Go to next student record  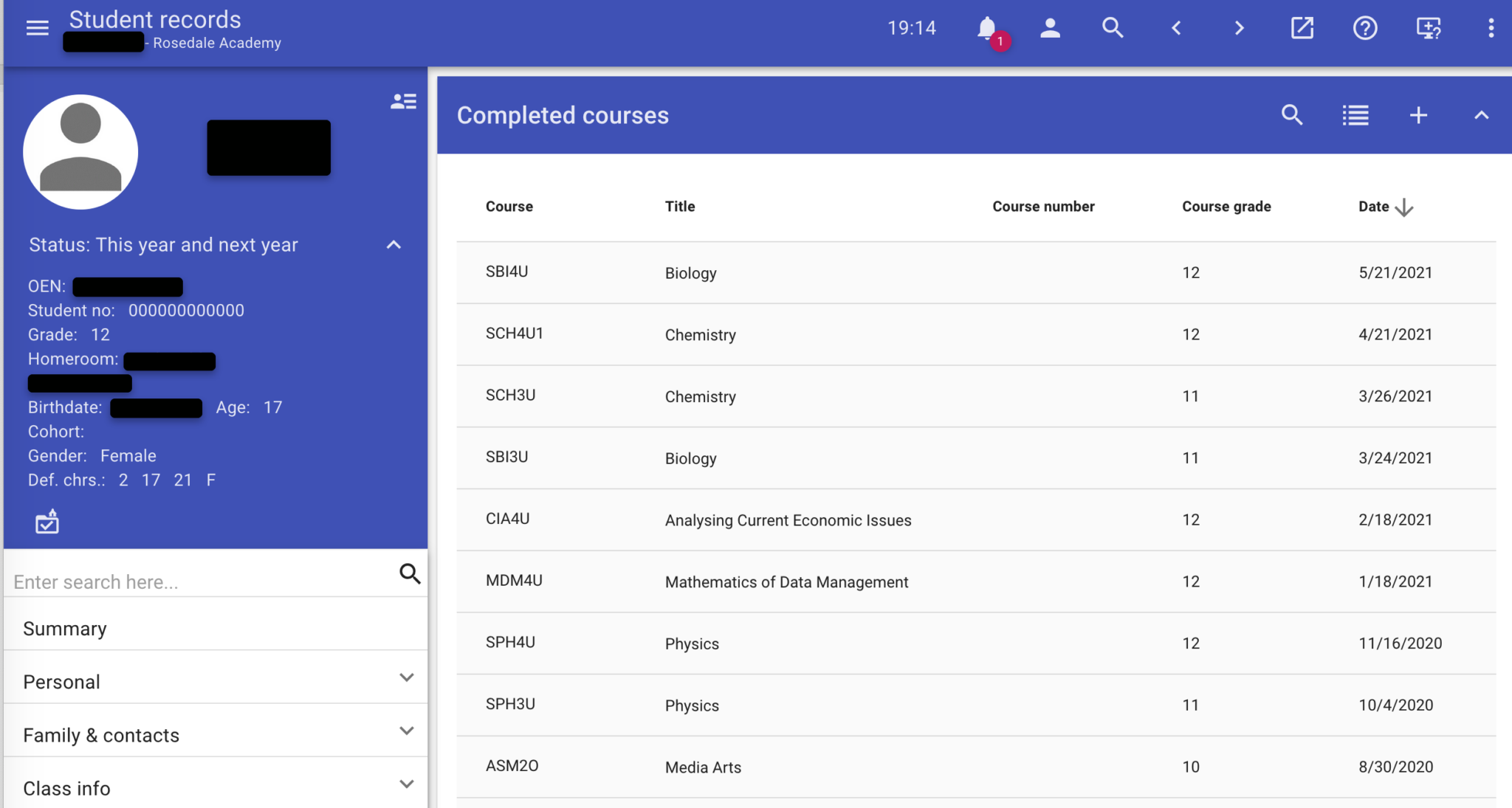[x=1239, y=28]
